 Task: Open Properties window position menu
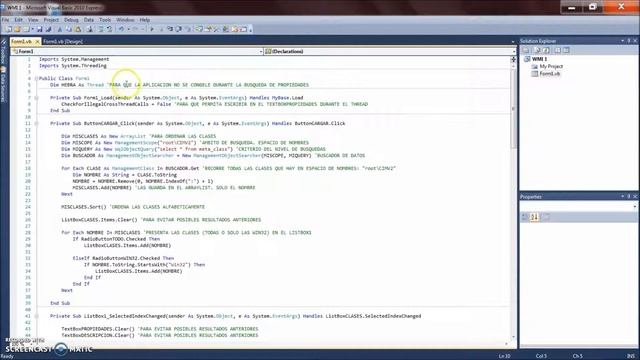click(x=623, y=197)
